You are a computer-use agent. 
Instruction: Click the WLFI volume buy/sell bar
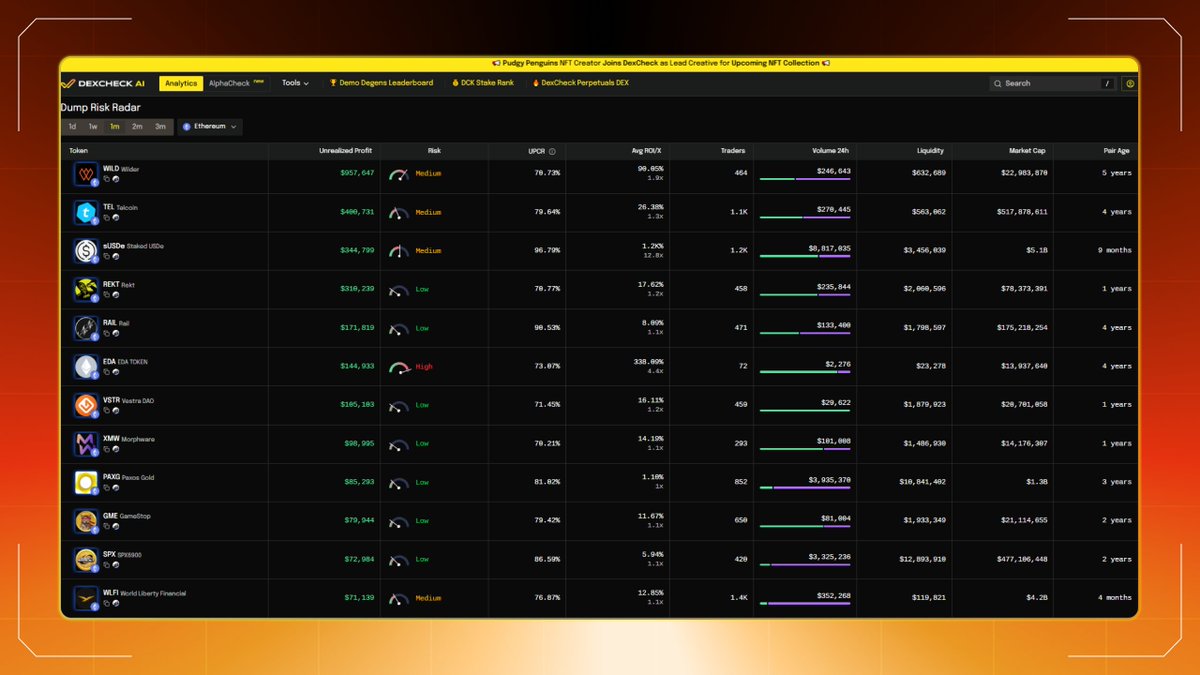[x=805, y=604]
